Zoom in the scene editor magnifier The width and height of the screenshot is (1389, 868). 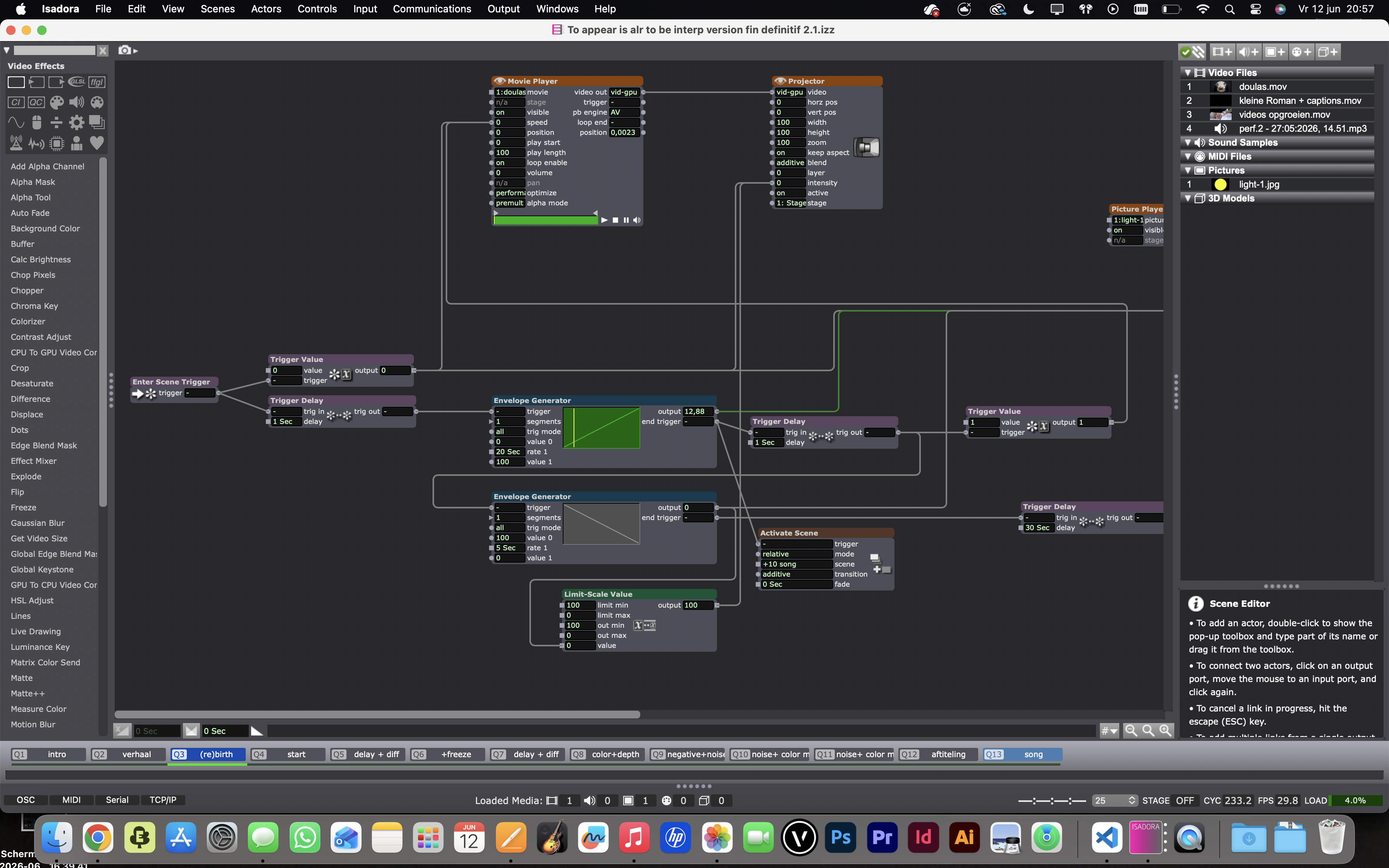point(1165,730)
